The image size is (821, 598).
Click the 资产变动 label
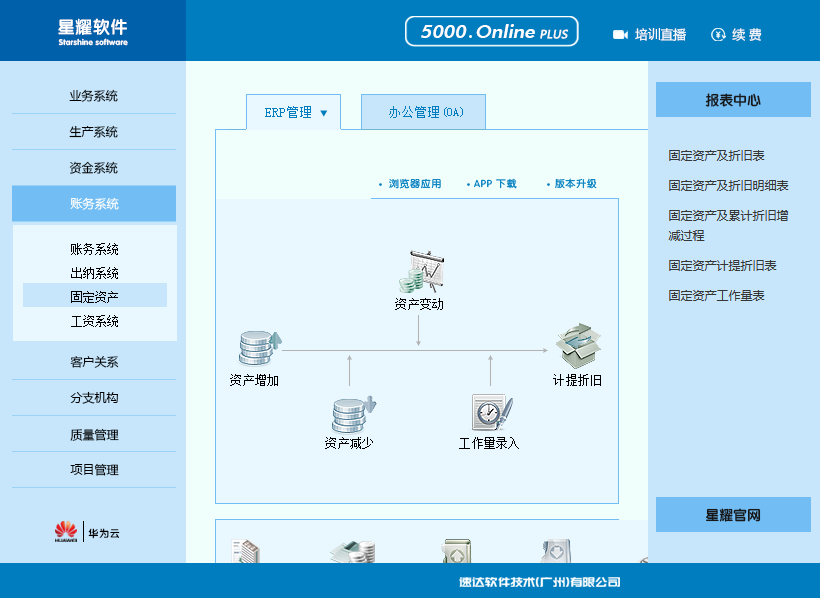(x=419, y=304)
